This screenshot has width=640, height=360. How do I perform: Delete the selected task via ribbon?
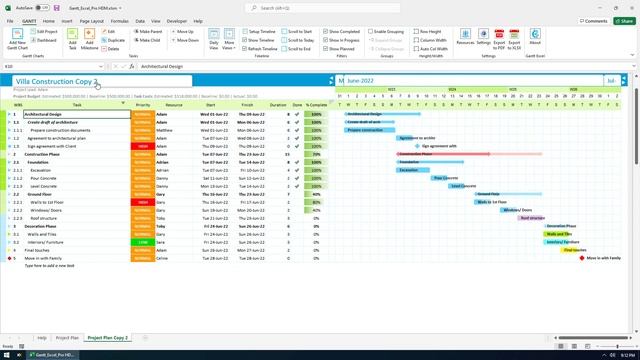(x=110, y=49)
